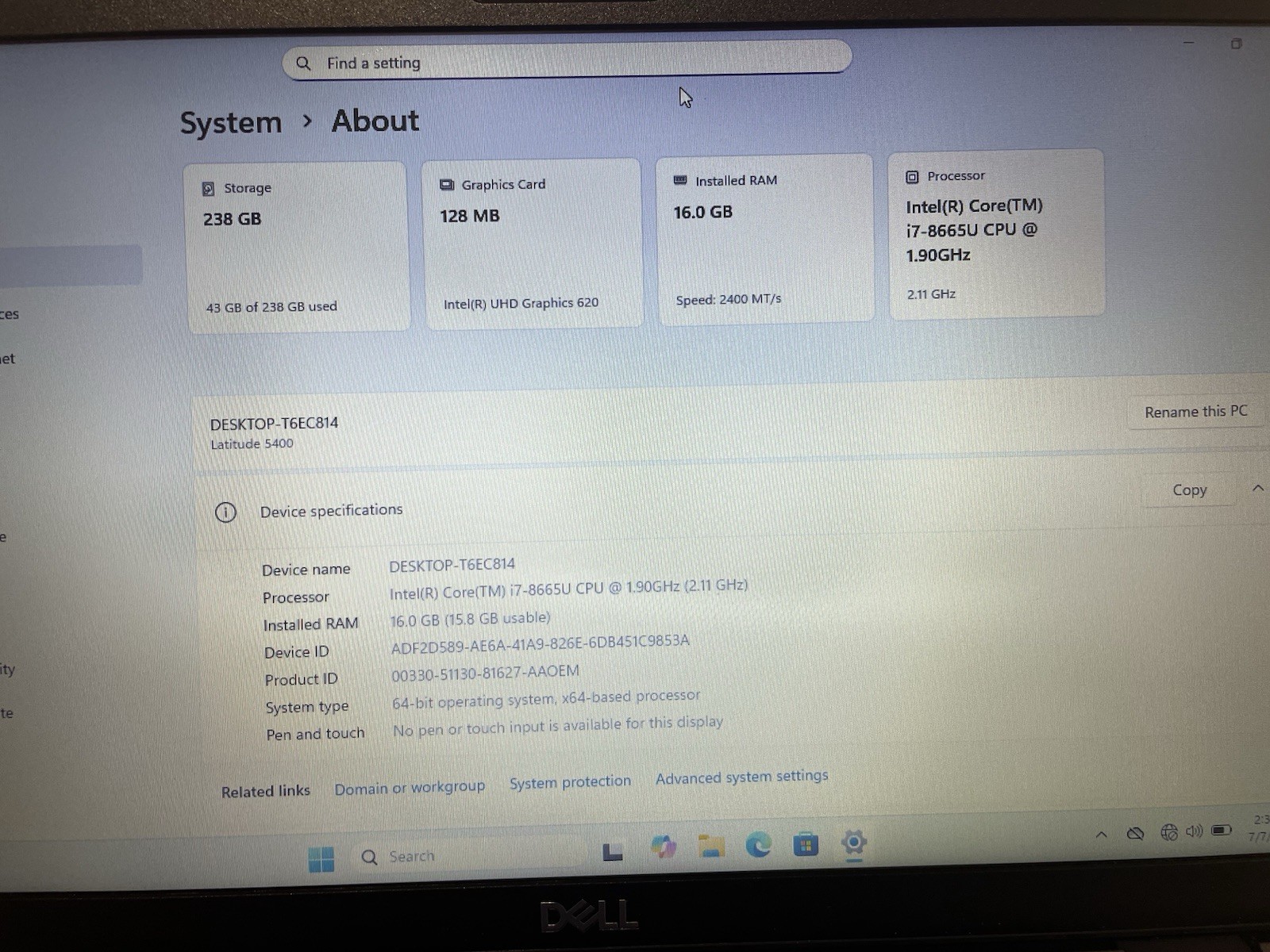Open the System protection link
Image resolution: width=1270 pixels, height=952 pixels.
click(570, 782)
